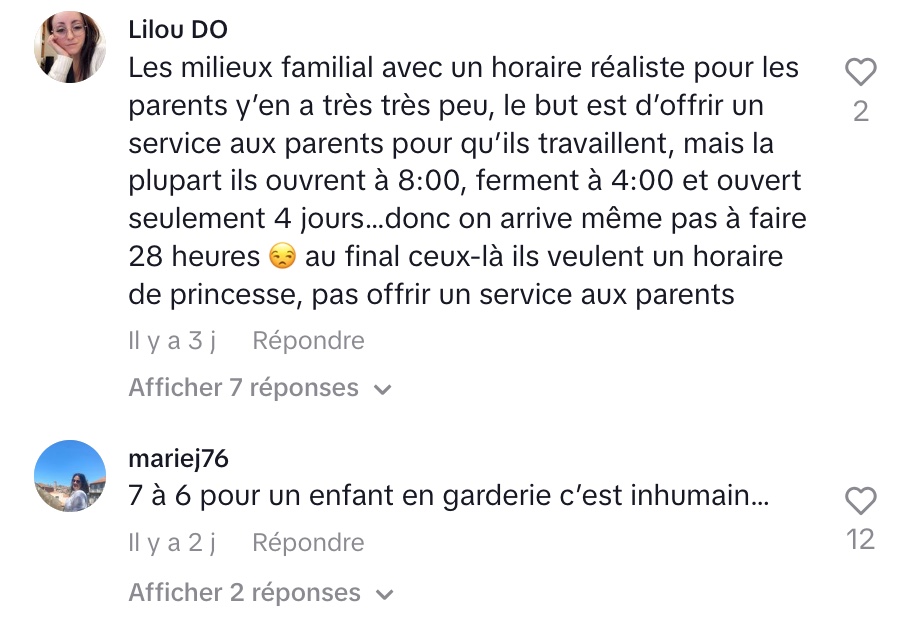Click the timestamp Il y a 2 j

pos(172,543)
